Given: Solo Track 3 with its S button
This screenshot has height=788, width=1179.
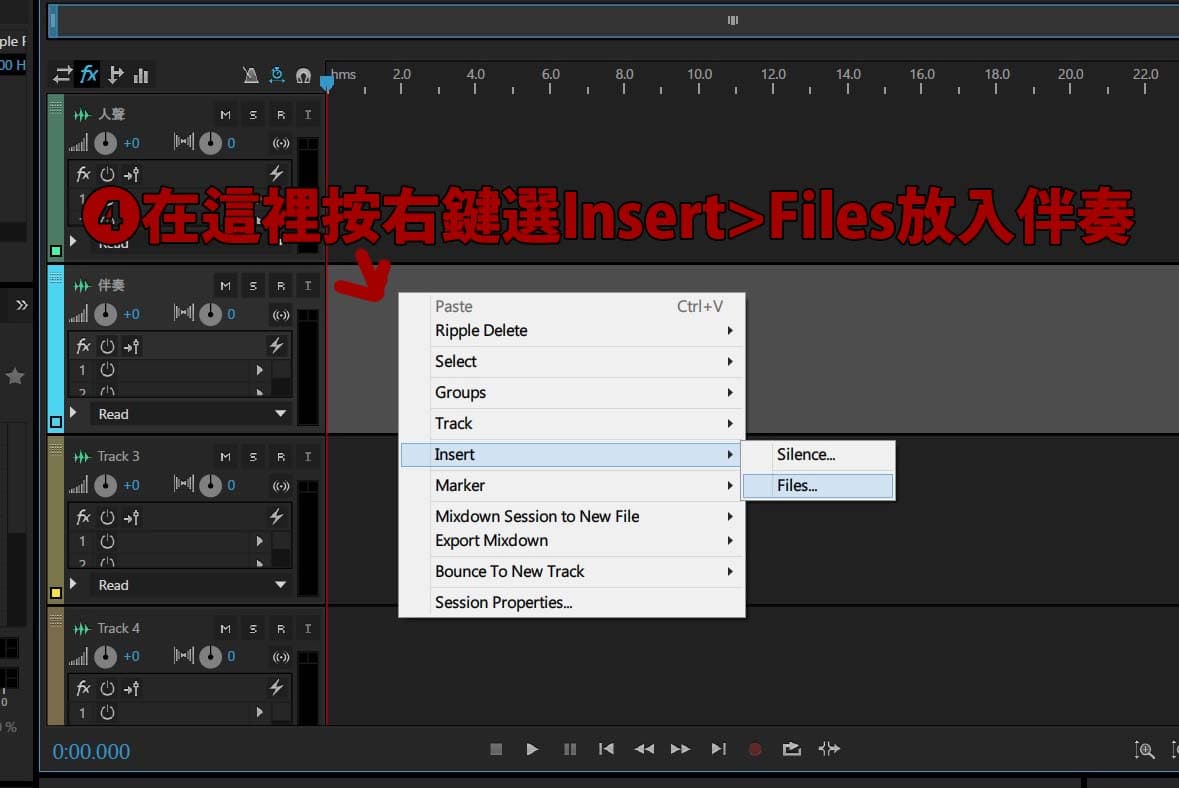Looking at the screenshot, I should [253, 457].
